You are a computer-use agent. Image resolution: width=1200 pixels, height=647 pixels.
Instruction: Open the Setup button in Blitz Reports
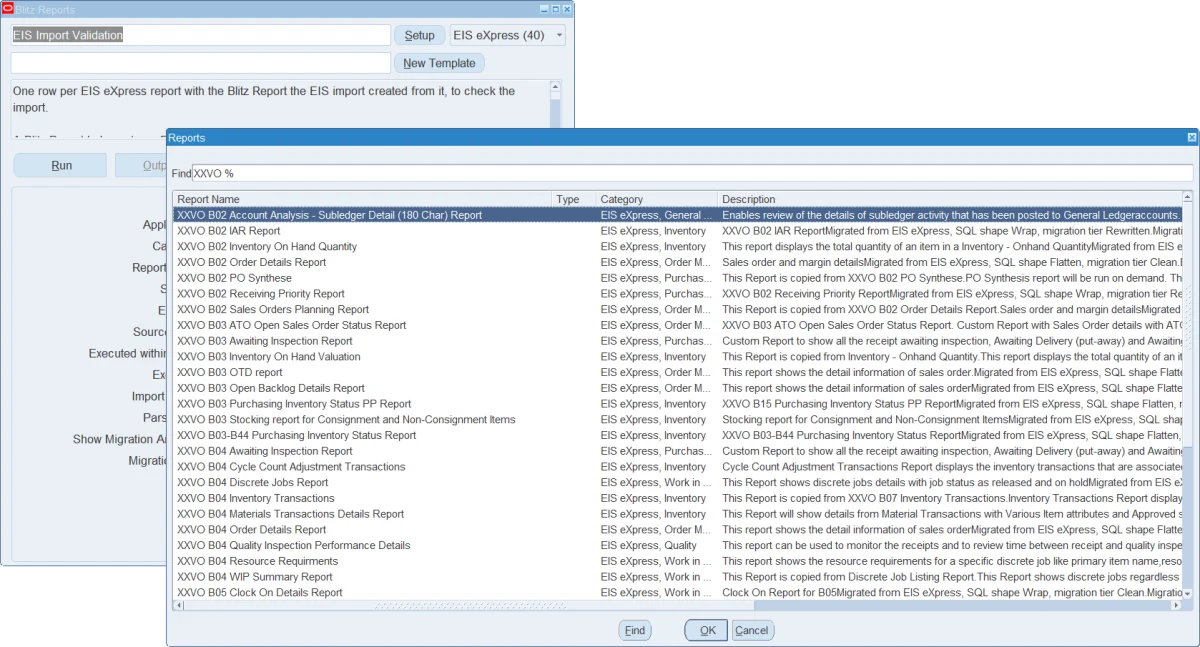(420, 35)
